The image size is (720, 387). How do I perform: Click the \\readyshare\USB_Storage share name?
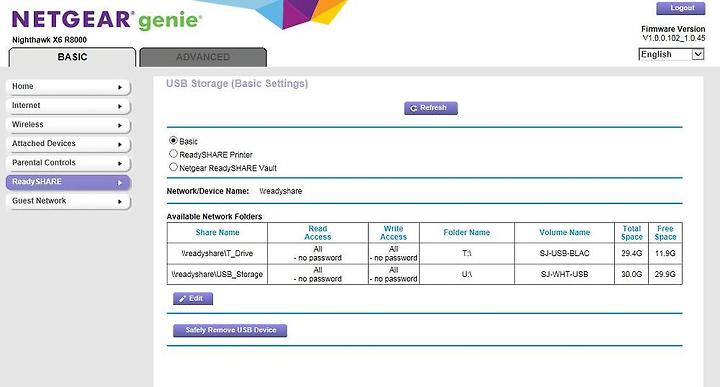click(x=217, y=275)
